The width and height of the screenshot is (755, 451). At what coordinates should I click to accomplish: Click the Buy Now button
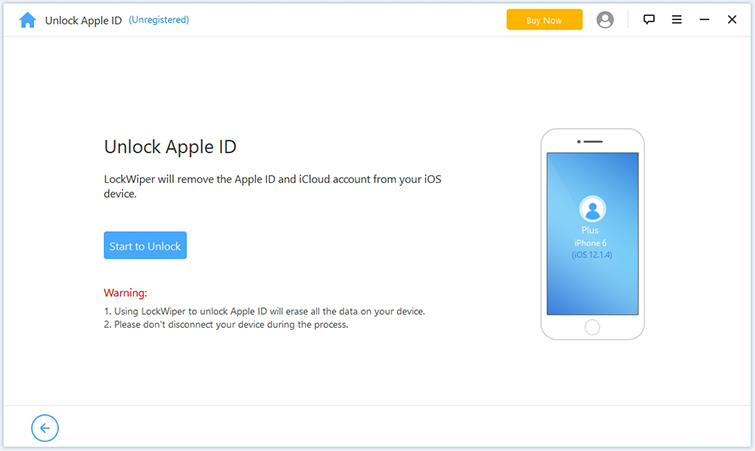click(544, 20)
